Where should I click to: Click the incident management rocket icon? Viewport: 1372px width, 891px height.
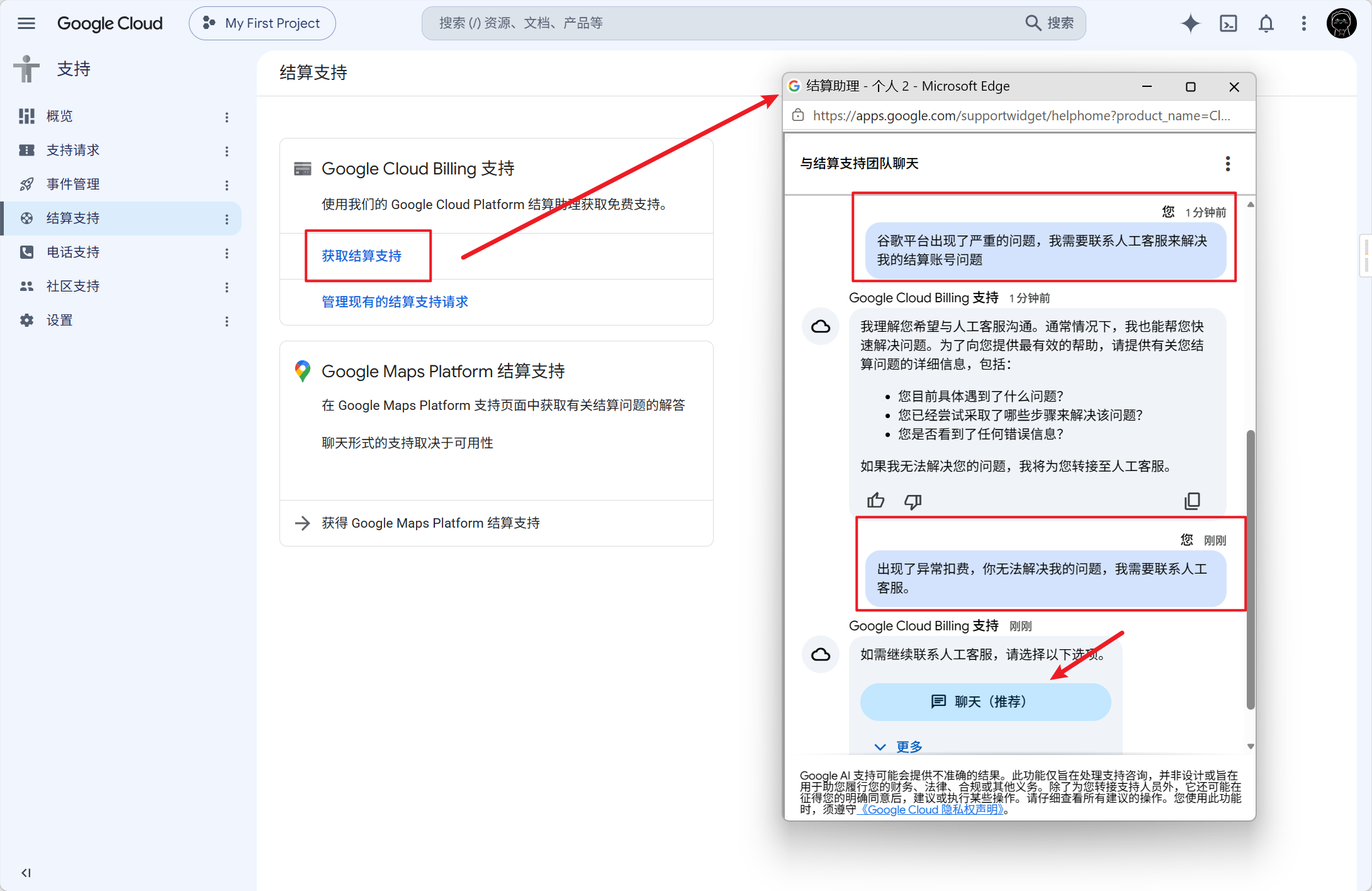26,184
